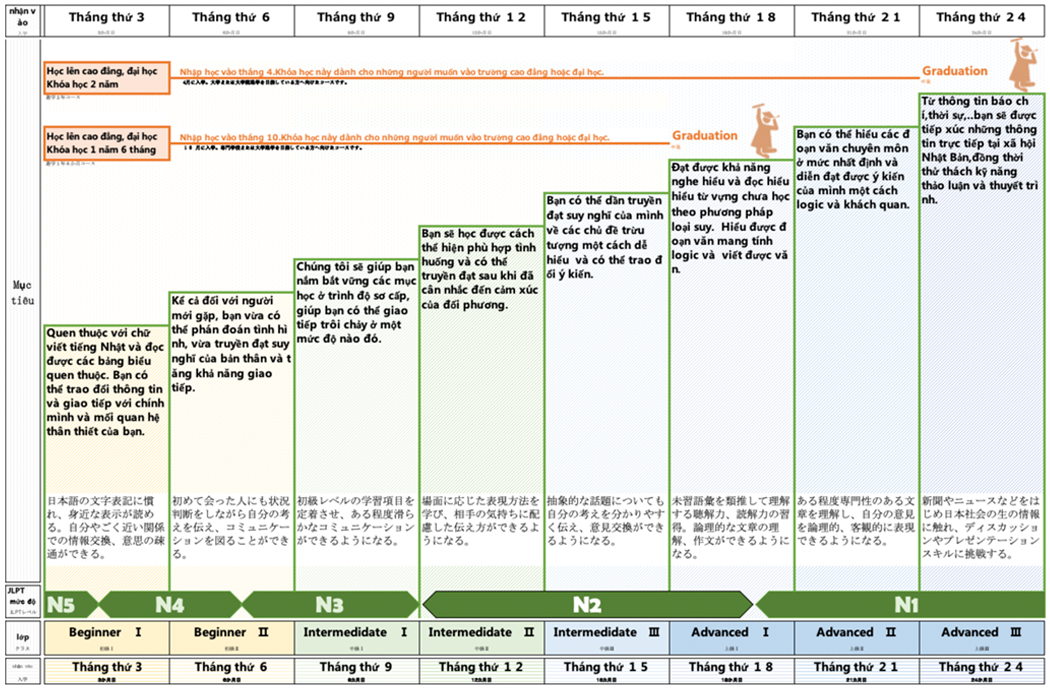This screenshot has width=1050, height=689.
Task: Open the Khóa học 2 năm course box
Action: tap(106, 77)
